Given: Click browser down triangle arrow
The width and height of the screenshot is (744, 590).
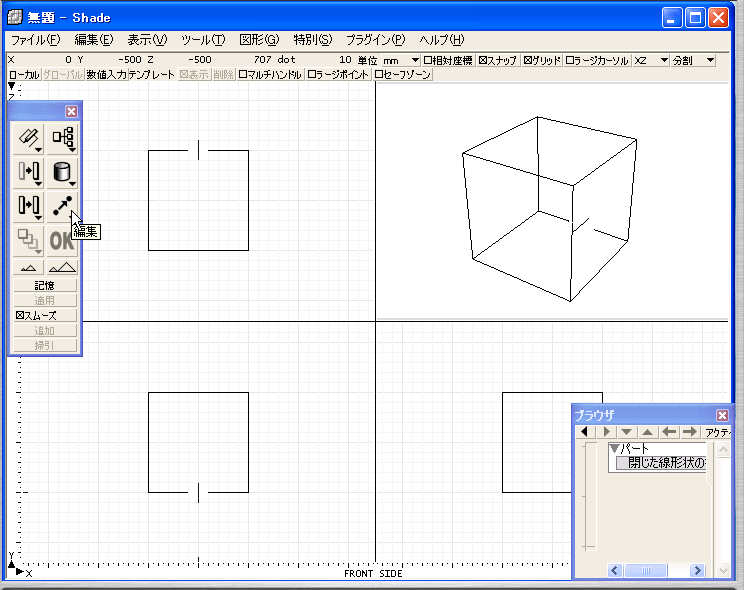Looking at the screenshot, I should [627, 432].
